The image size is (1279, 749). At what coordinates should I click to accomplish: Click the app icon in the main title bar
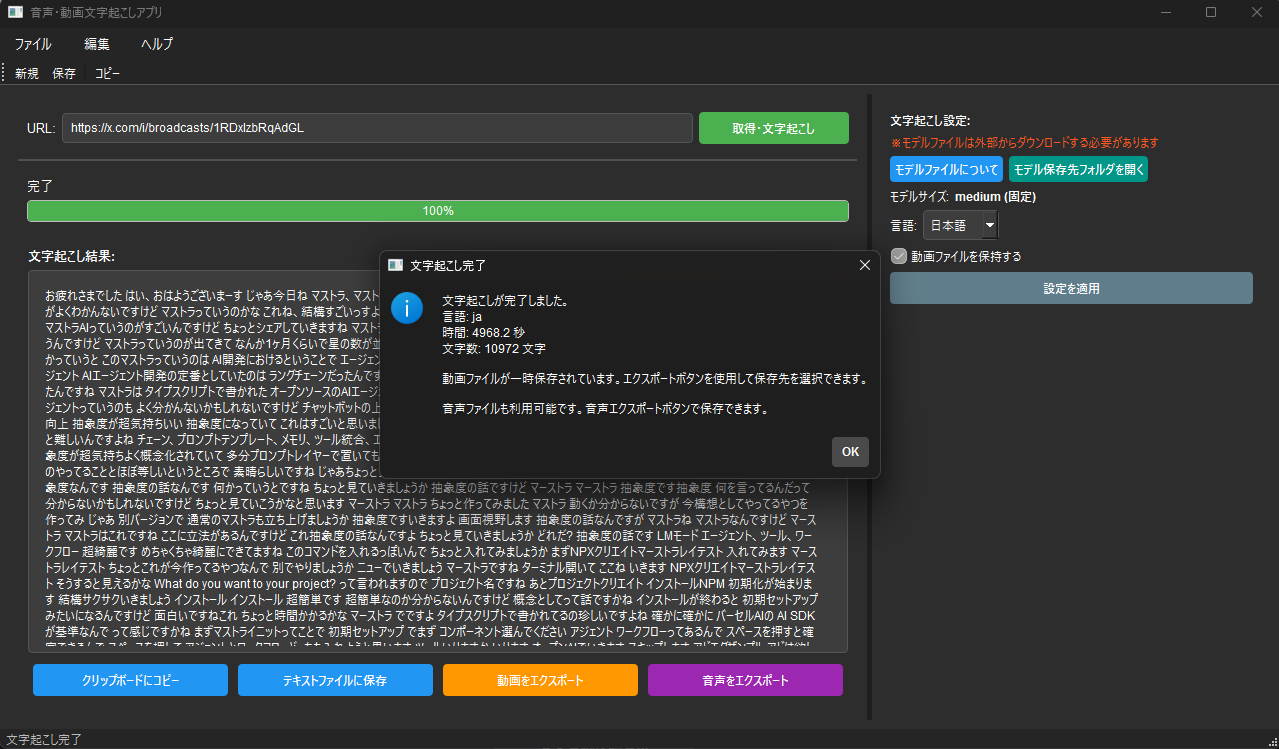point(16,12)
